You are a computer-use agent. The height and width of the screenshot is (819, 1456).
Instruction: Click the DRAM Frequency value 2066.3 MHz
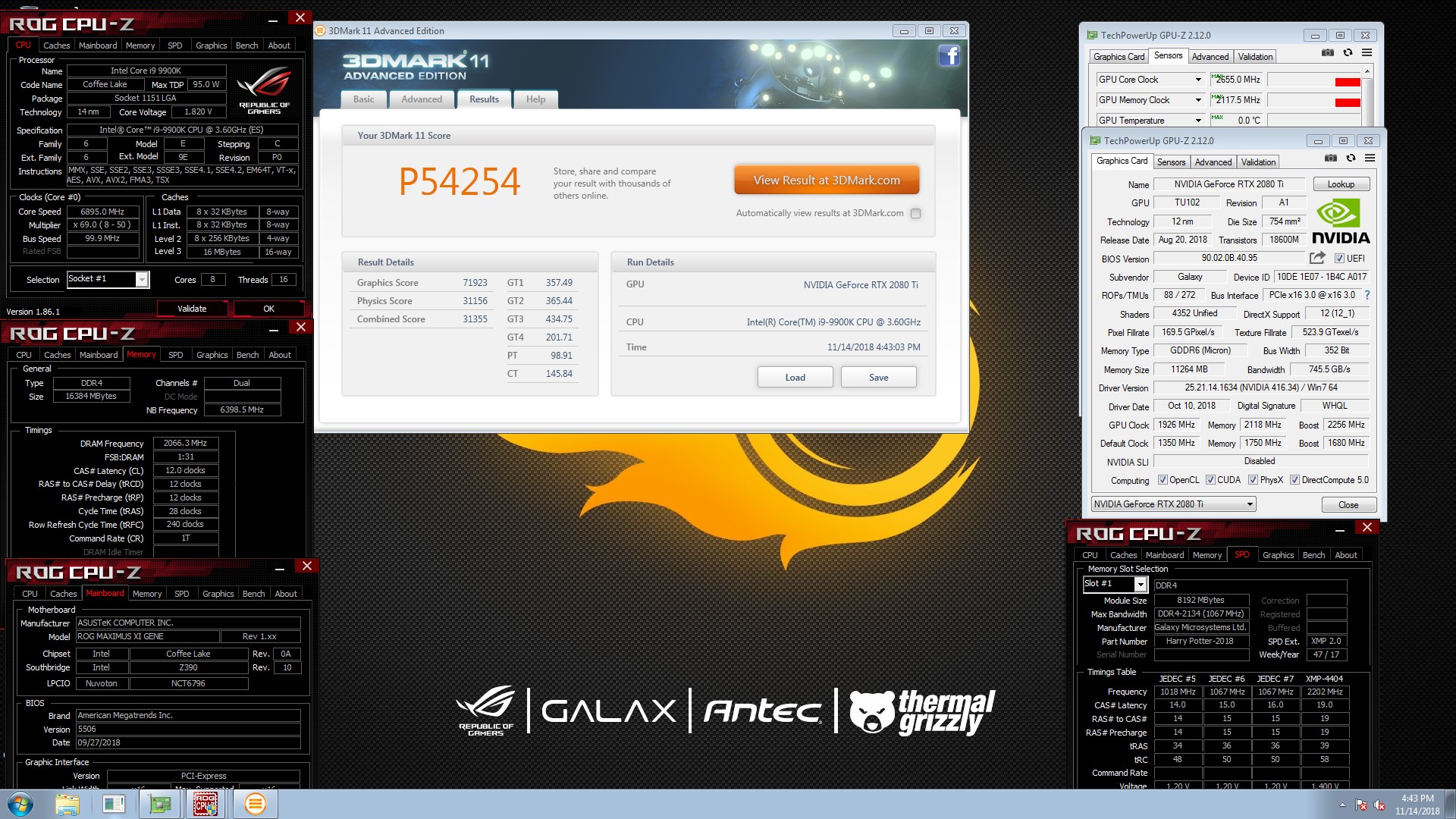click(186, 443)
